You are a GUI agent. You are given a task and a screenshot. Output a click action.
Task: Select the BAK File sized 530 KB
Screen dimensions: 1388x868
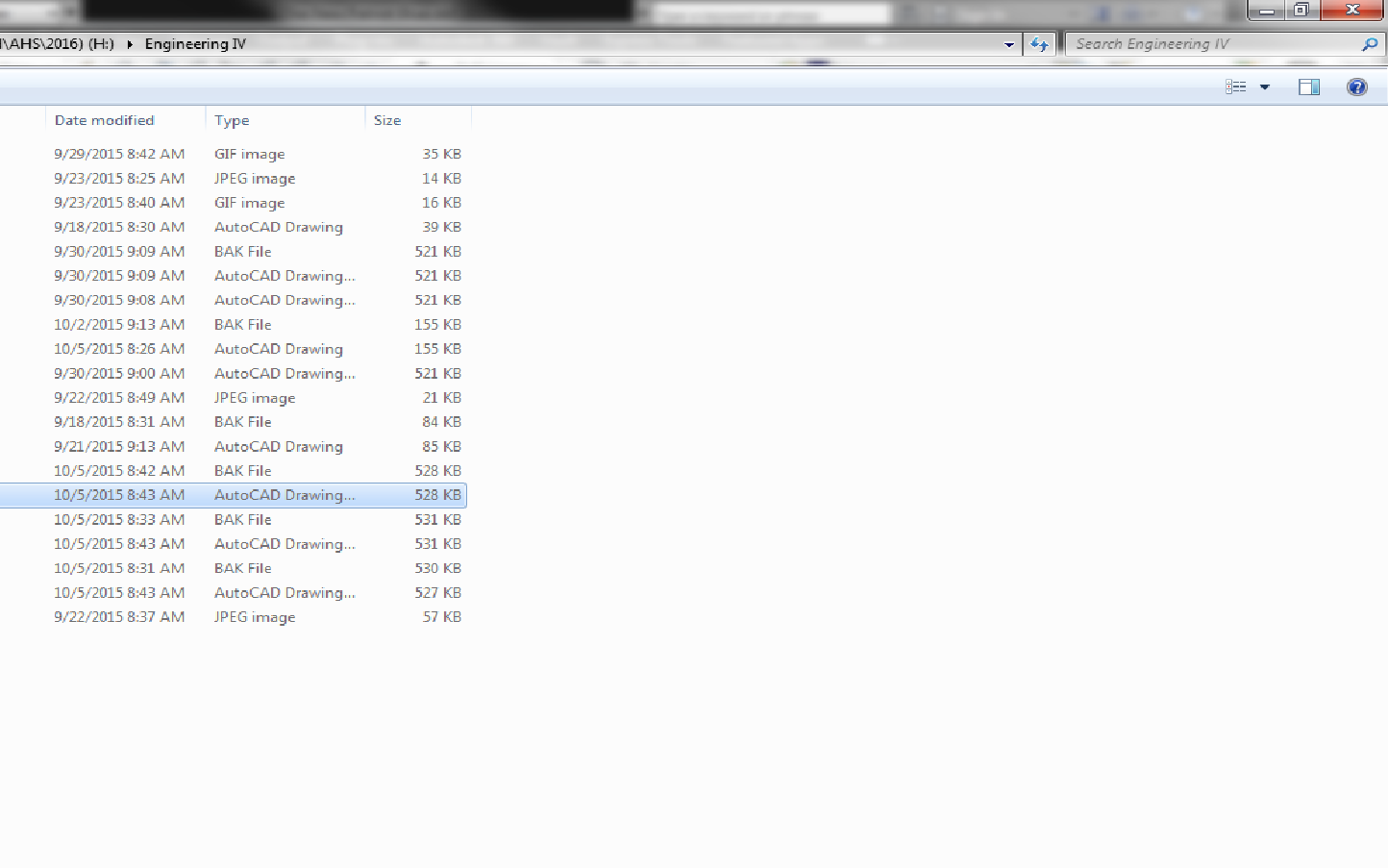pos(233,568)
